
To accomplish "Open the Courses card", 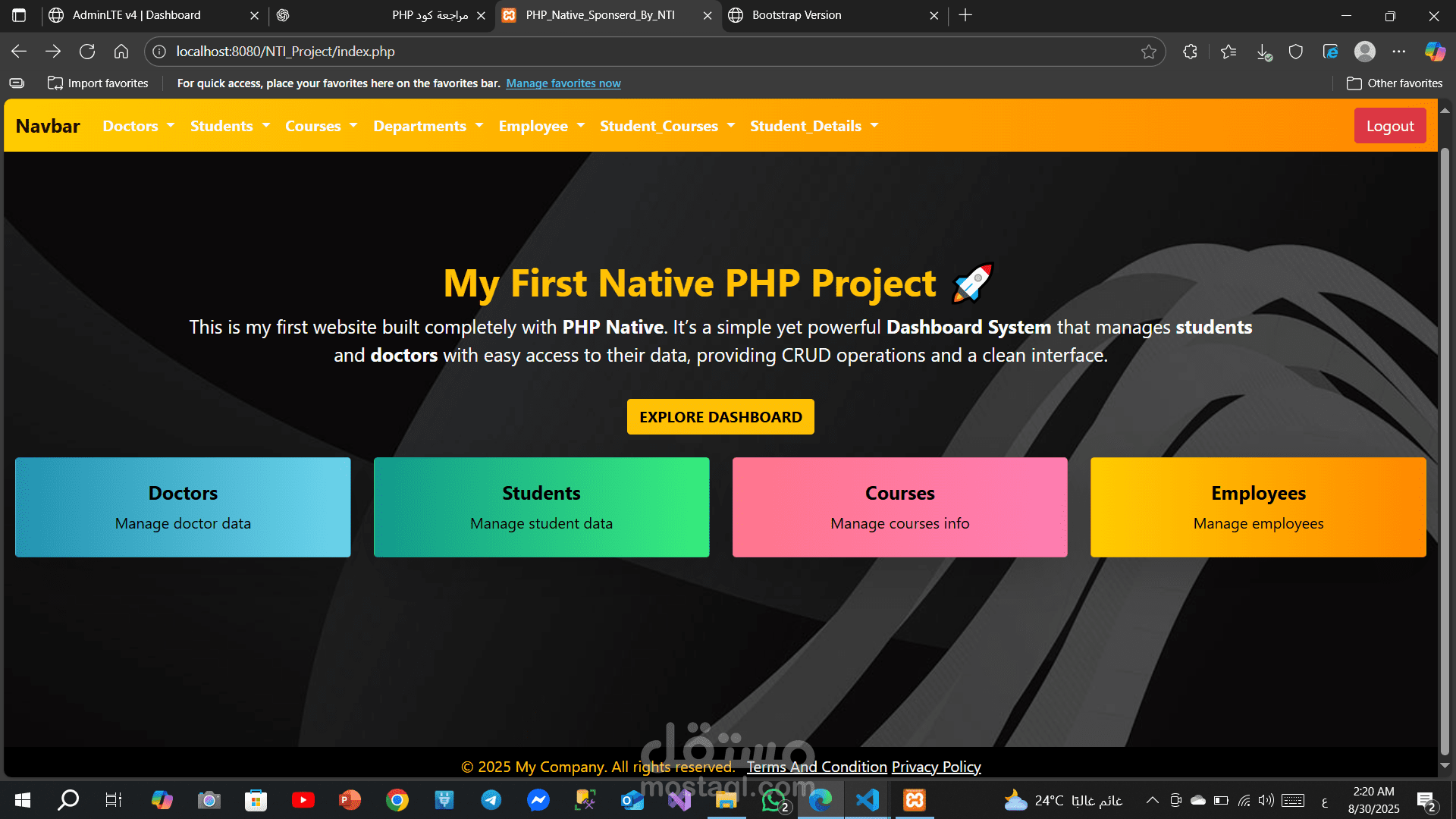I will point(899,507).
